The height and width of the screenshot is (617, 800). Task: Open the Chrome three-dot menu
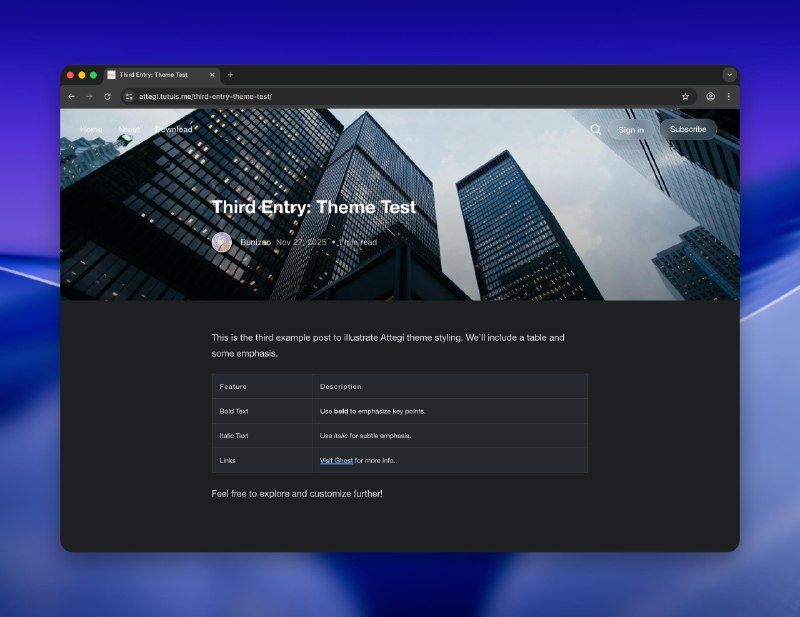(x=728, y=97)
